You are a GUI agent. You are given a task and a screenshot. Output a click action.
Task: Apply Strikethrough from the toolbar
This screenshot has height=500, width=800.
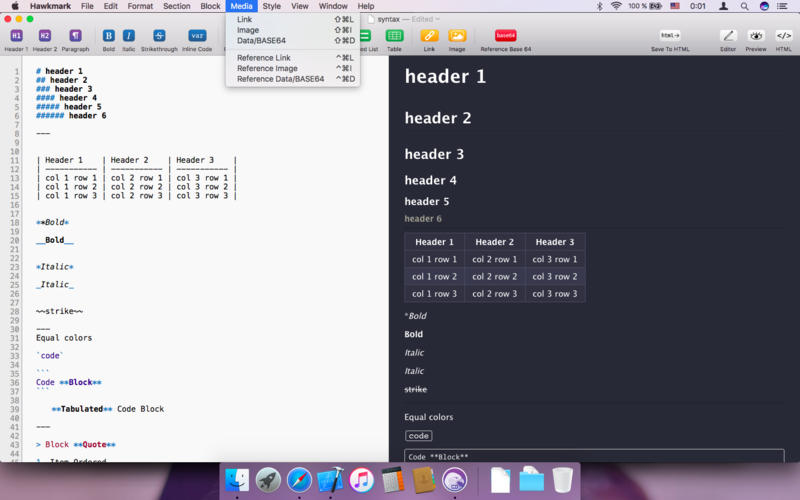[159, 36]
